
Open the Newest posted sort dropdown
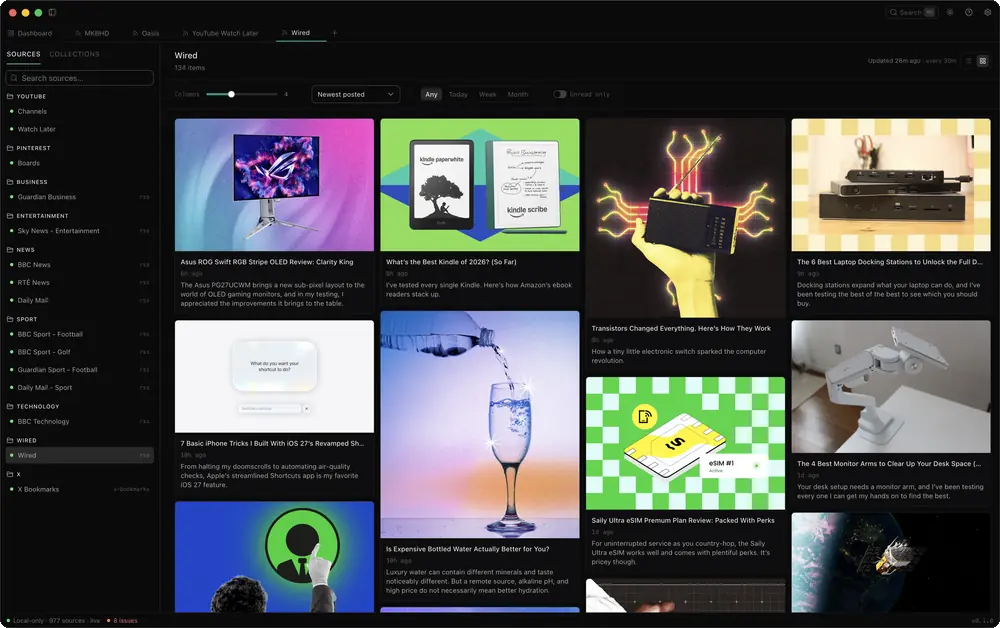pyautogui.click(x=355, y=94)
